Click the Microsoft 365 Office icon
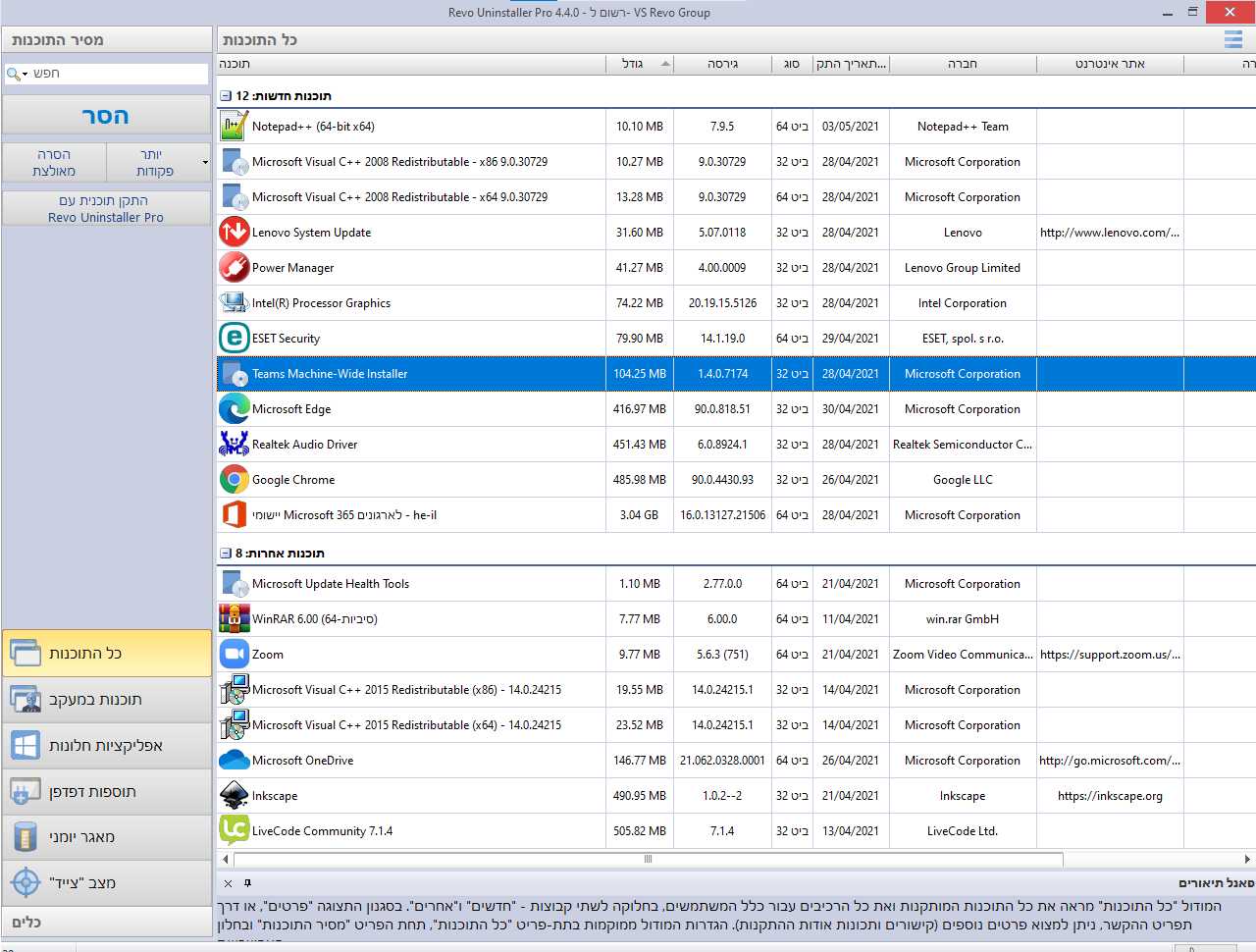1256x952 pixels. pyautogui.click(x=234, y=515)
